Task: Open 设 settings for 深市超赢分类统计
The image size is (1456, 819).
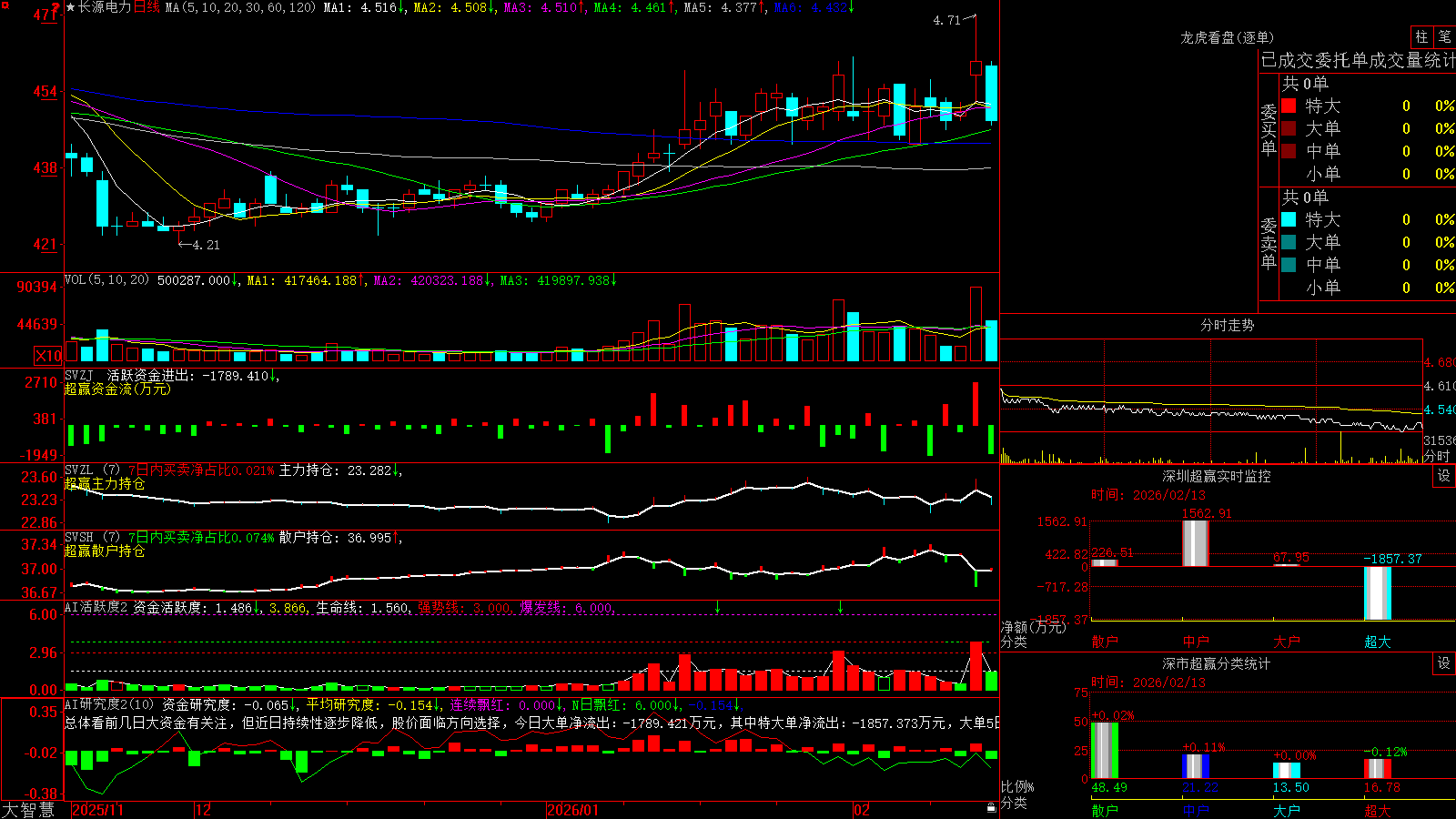Action: (1444, 663)
